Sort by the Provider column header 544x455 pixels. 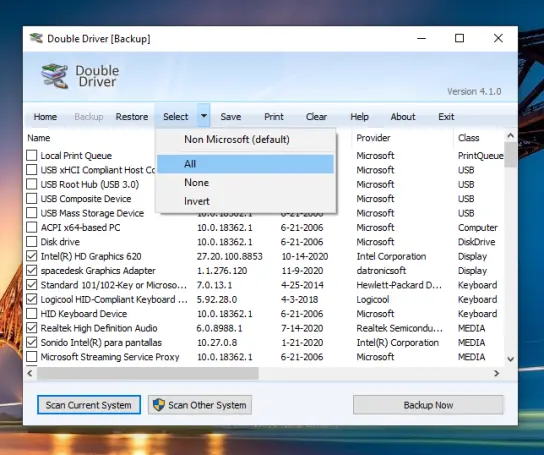[373, 138]
